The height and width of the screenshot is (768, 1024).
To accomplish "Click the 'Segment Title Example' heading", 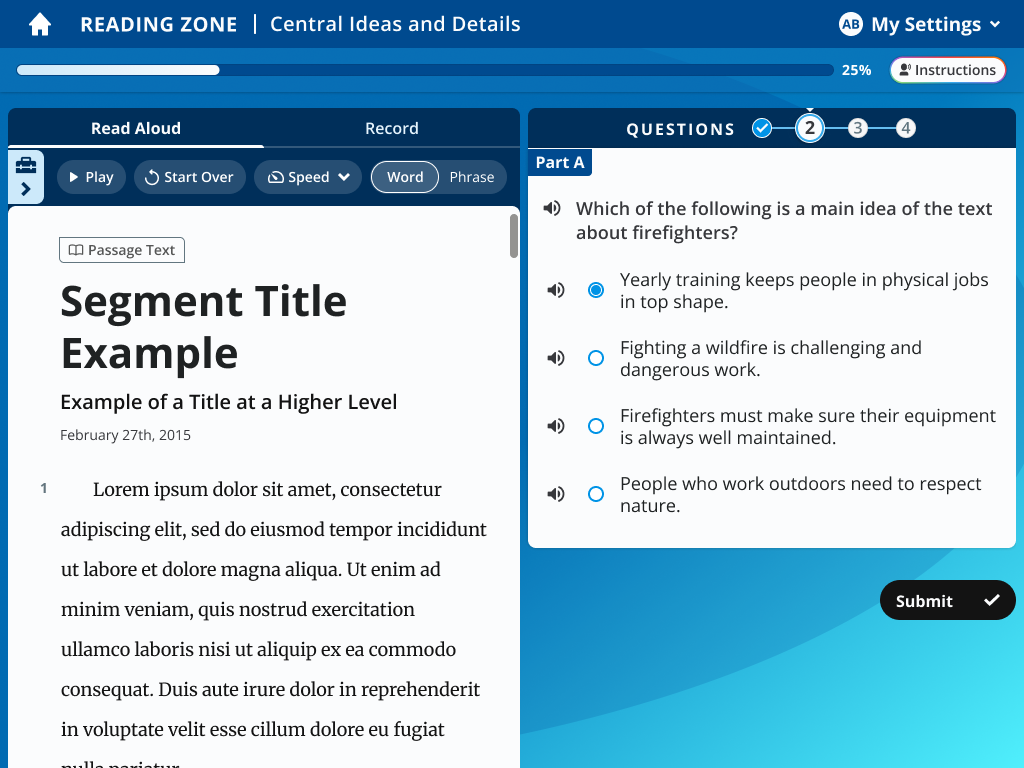I will tap(204, 327).
